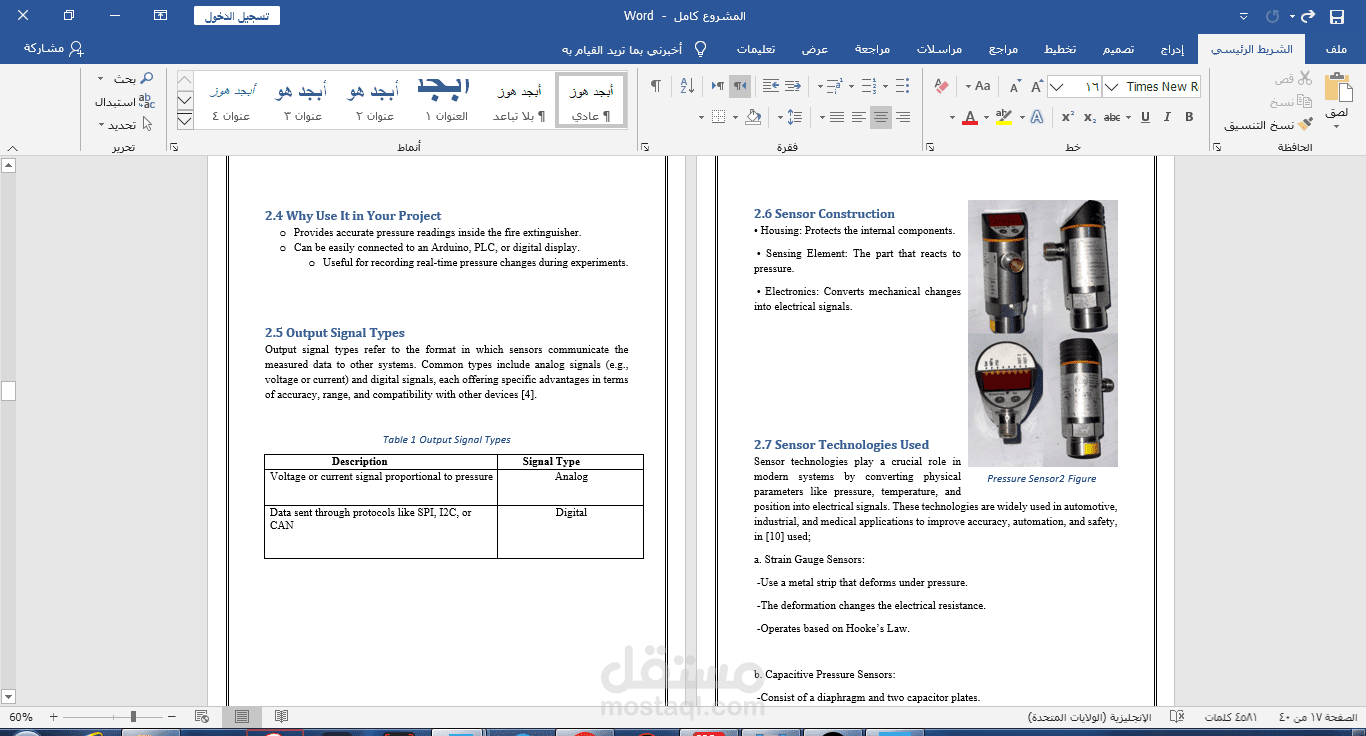Click the Line and Paragraph Spacing icon
The height and width of the screenshot is (736, 1366).
click(795, 117)
